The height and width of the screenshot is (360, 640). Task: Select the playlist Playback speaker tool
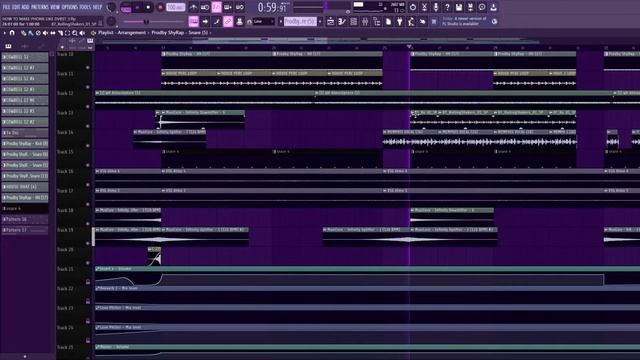pos(82,33)
